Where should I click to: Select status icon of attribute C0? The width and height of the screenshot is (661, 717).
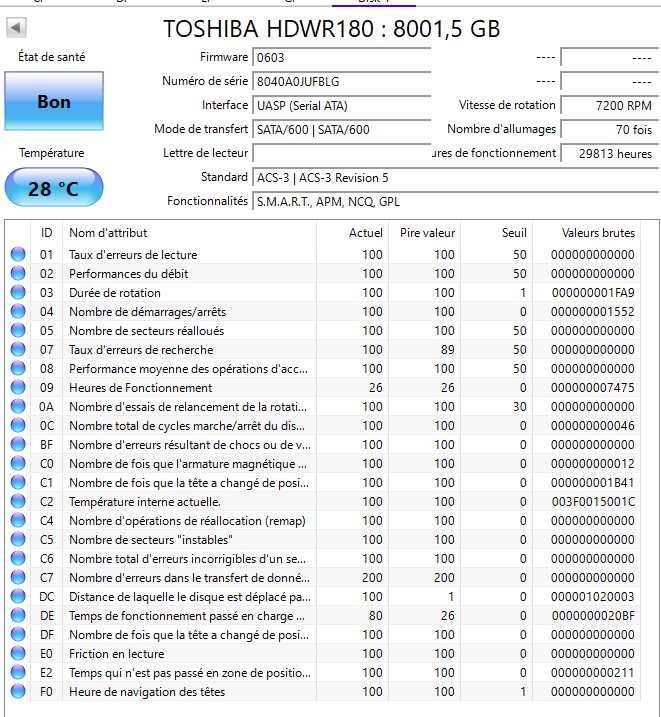pos(18,463)
